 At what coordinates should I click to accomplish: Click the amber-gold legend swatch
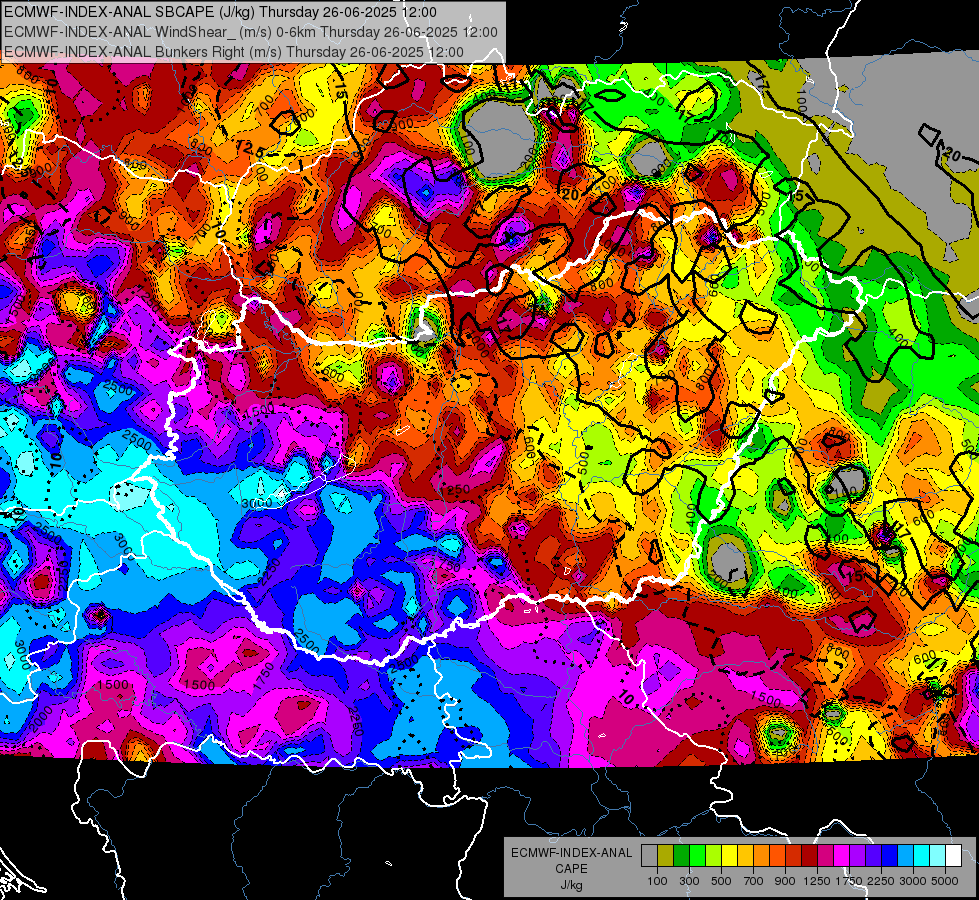[745, 856]
